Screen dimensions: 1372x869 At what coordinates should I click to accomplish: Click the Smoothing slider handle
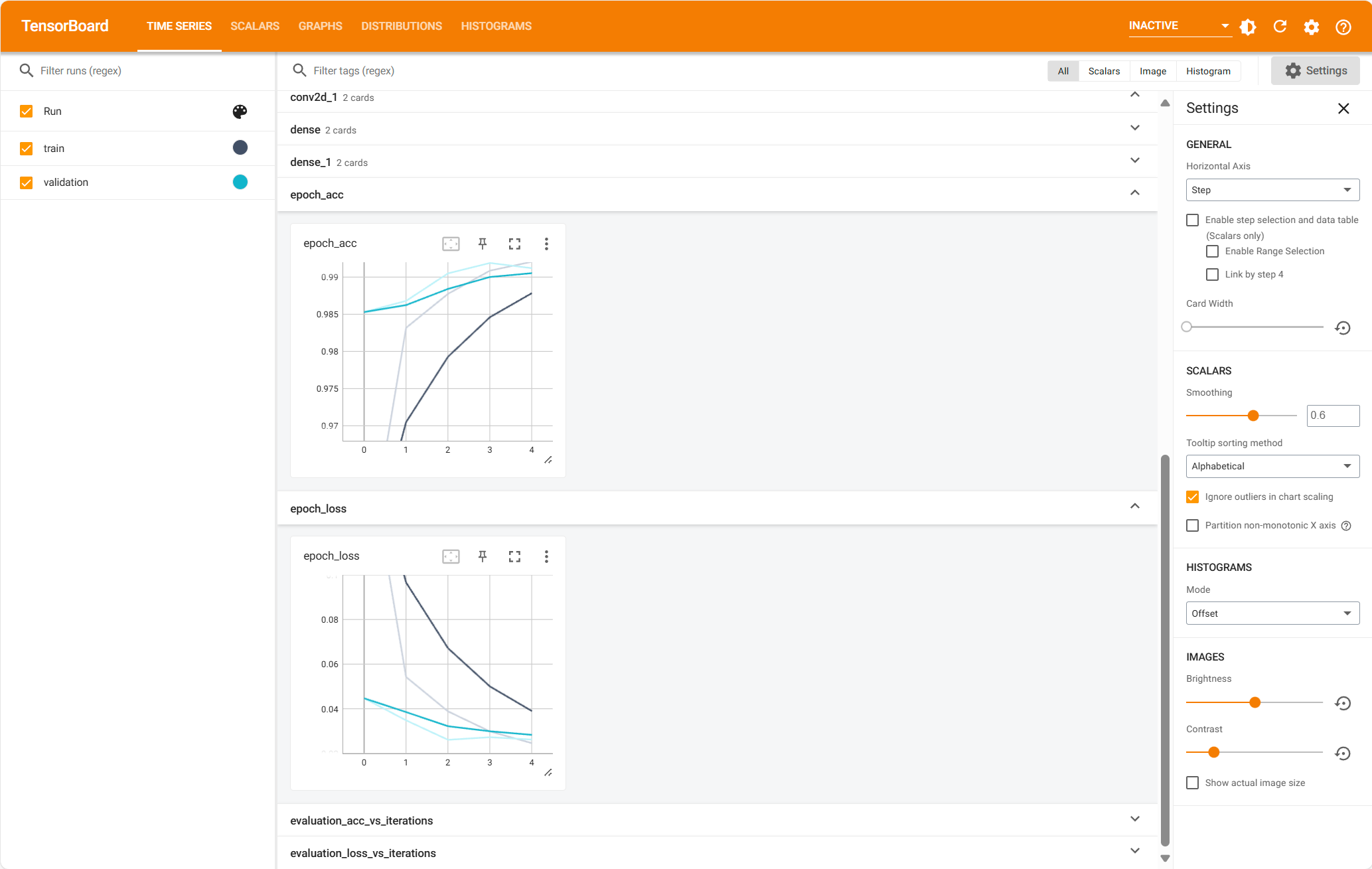[x=1253, y=416]
